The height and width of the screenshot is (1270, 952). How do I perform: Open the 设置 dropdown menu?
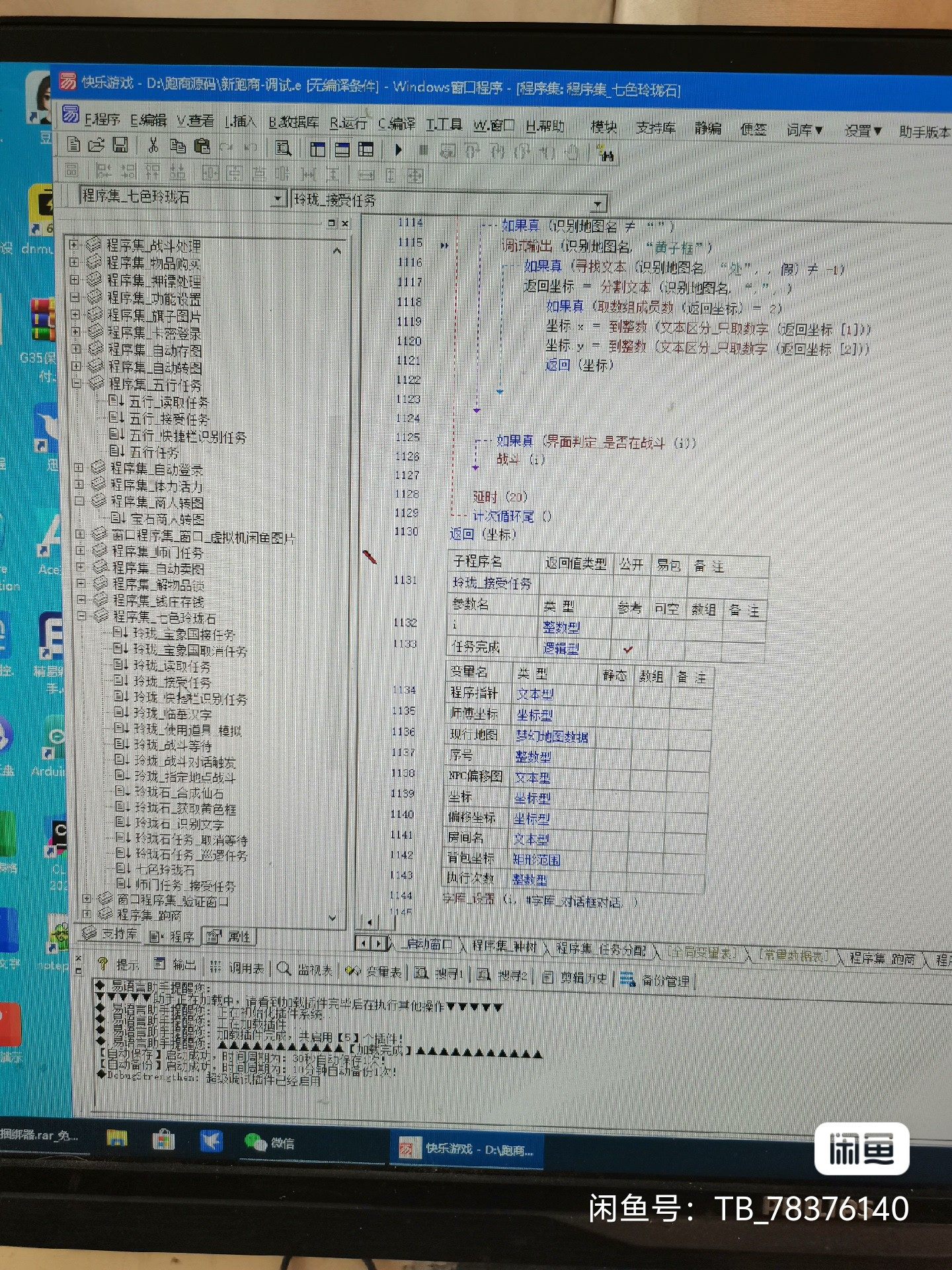863,131
